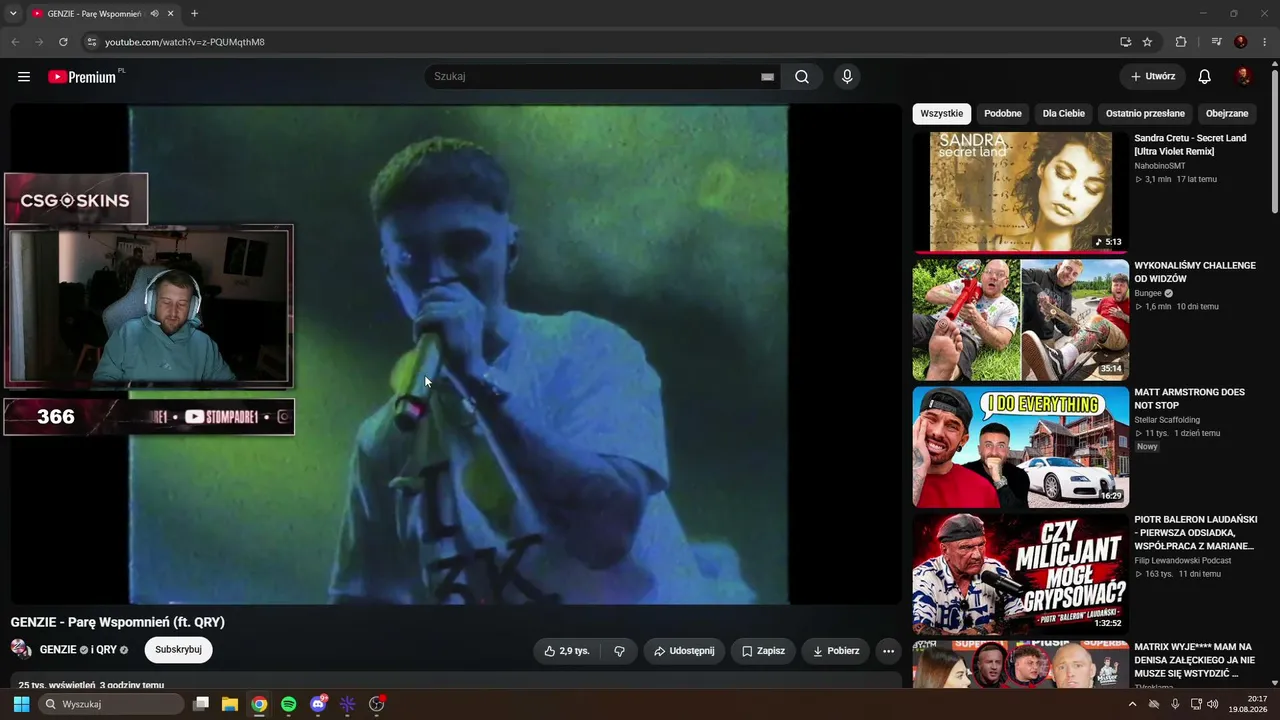Select the Ostatnio przesłane filter chip
Viewport: 1280px width, 720px height.
click(1145, 114)
